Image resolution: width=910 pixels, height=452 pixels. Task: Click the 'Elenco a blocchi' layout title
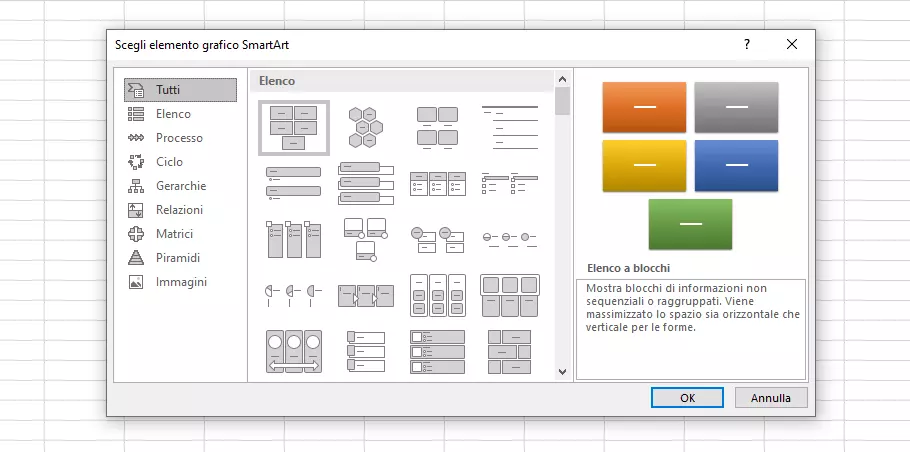click(629, 268)
